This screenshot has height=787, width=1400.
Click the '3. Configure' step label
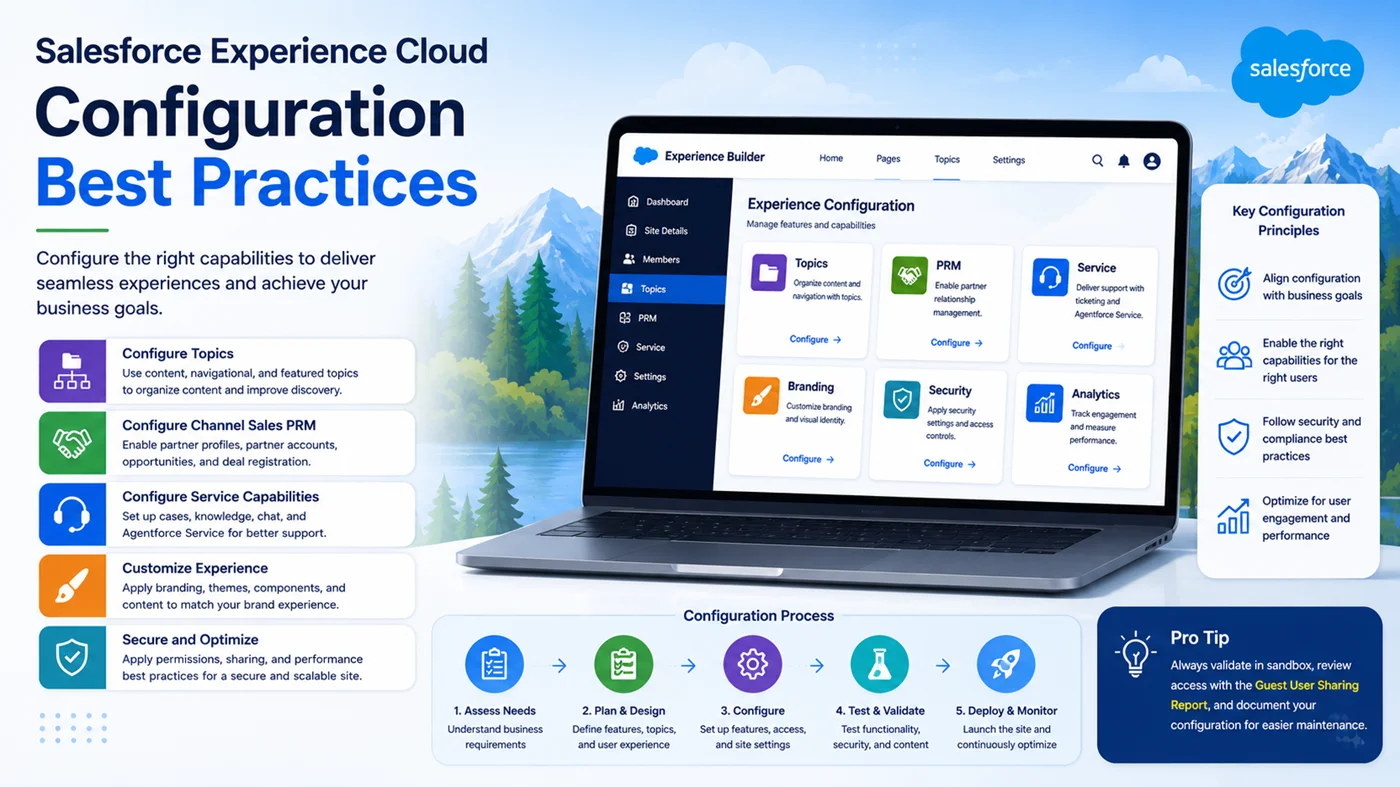pyautogui.click(x=752, y=711)
